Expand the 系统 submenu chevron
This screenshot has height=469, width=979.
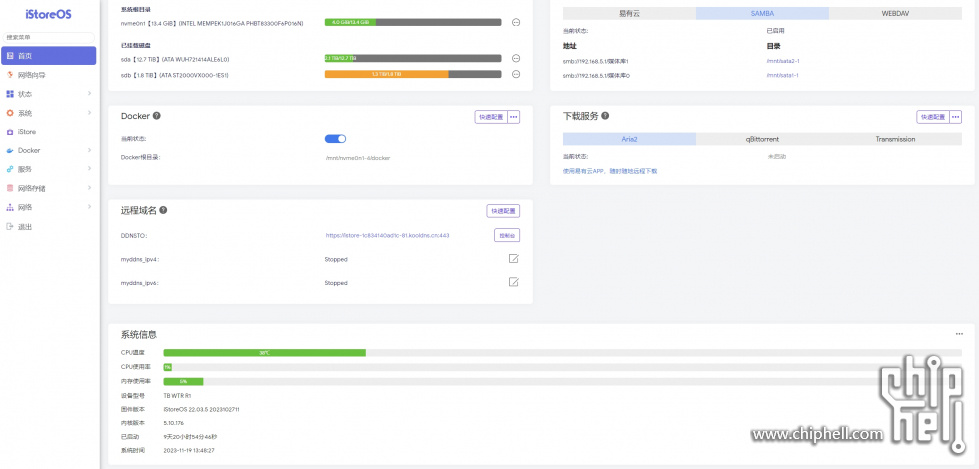tap(89, 113)
